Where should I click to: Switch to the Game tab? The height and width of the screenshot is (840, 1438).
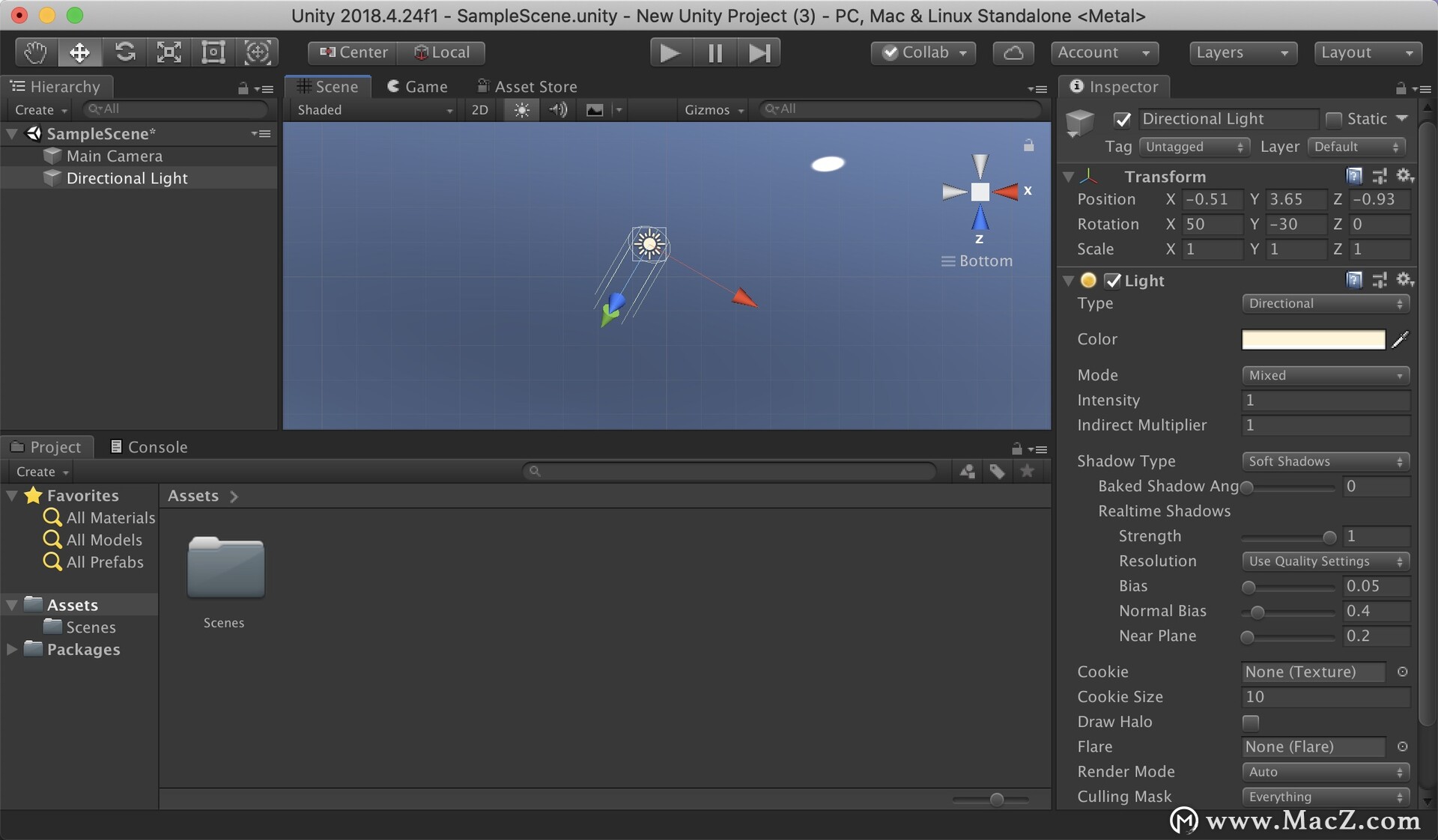(x=417, y=87)
